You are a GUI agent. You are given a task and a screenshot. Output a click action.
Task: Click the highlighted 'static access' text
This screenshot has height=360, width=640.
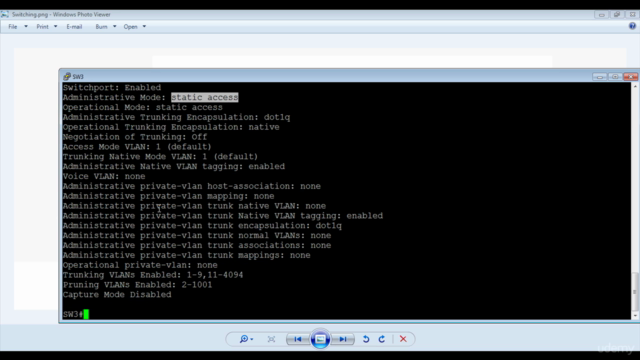[x=204, y=97]
